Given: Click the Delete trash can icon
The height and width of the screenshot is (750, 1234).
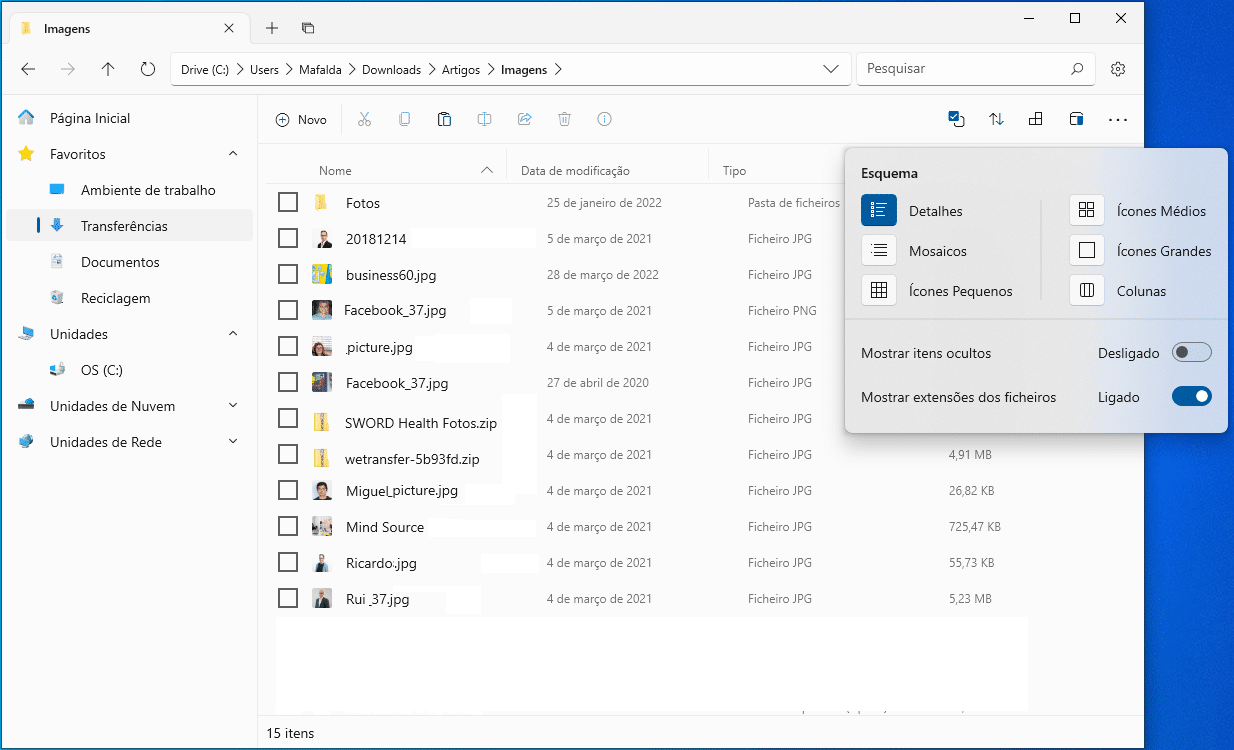Looking at the screenshot, I should 564,119.
